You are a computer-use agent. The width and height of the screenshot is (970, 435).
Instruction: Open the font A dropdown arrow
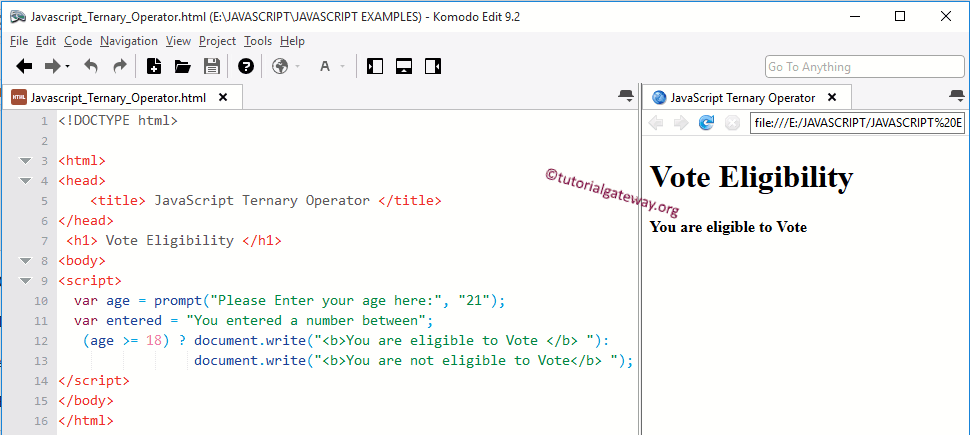(342, 66)
